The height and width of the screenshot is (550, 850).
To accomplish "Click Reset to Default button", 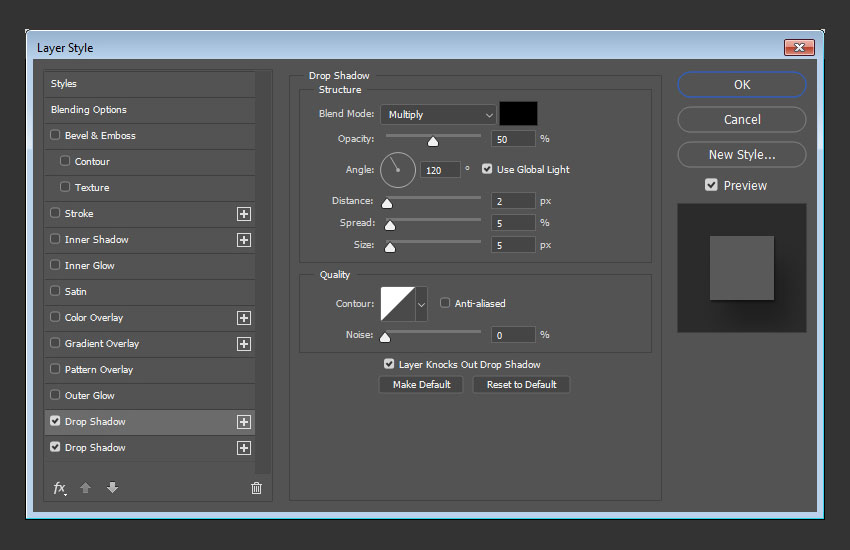I will click(x=521, y=384).
